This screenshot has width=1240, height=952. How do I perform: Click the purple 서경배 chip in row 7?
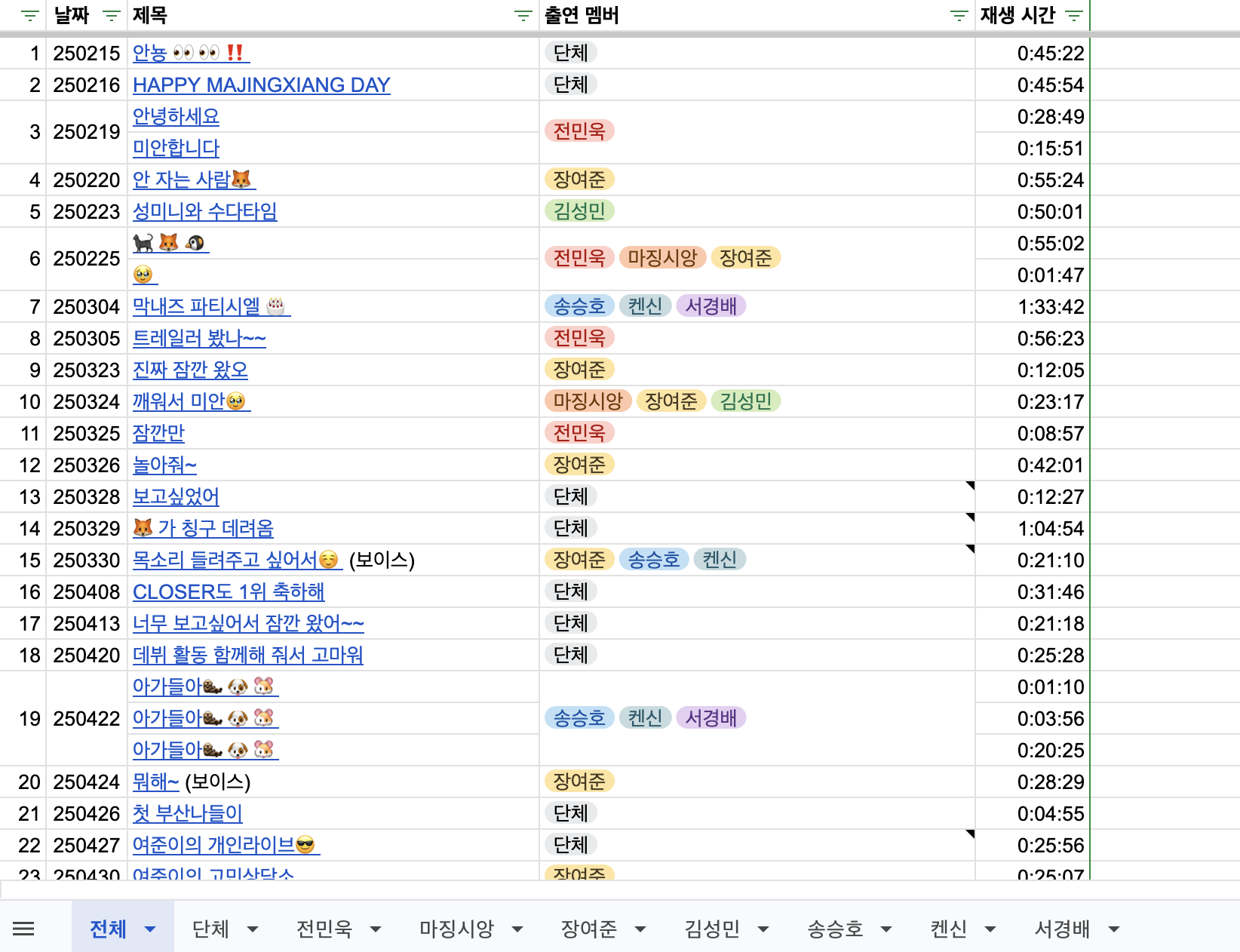pos(711,306)
